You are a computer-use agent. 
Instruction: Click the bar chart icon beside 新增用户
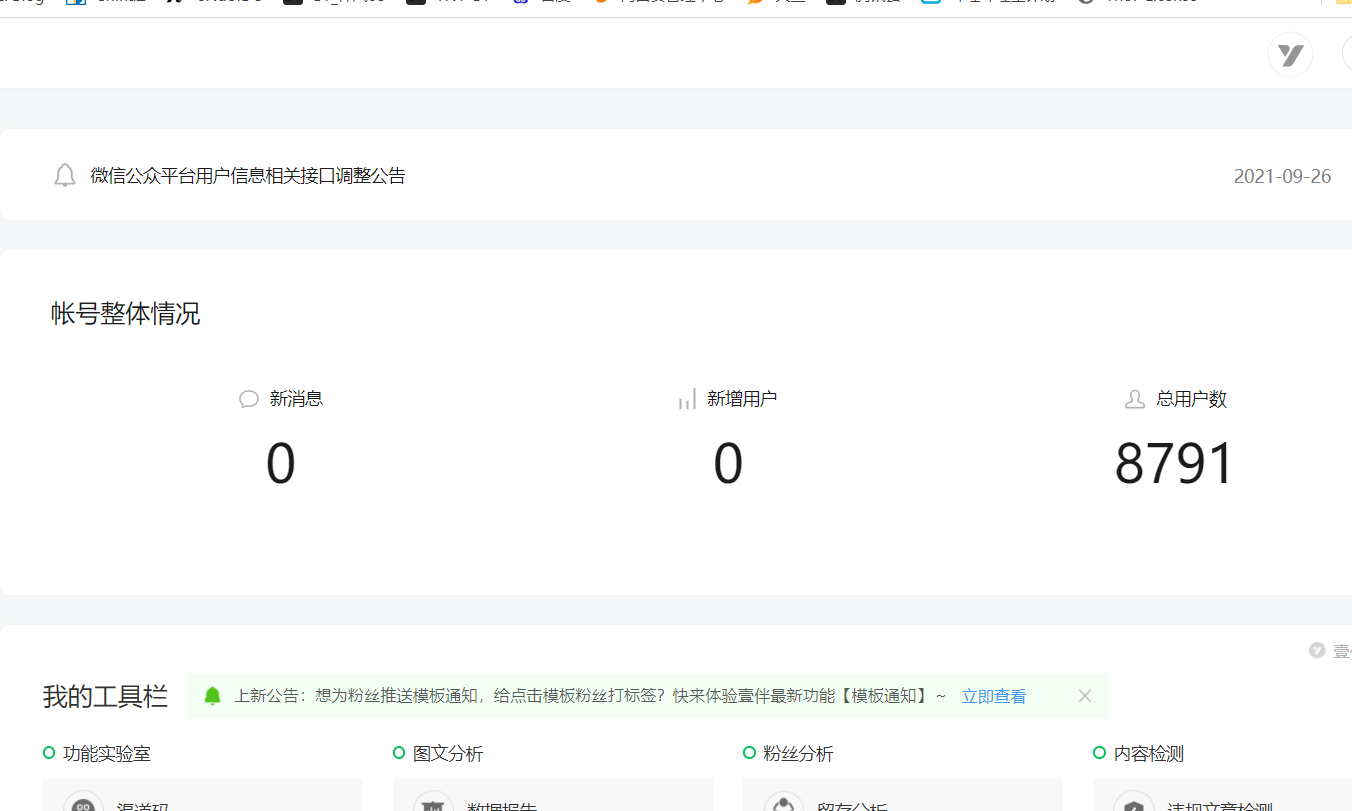coord(687,399)
